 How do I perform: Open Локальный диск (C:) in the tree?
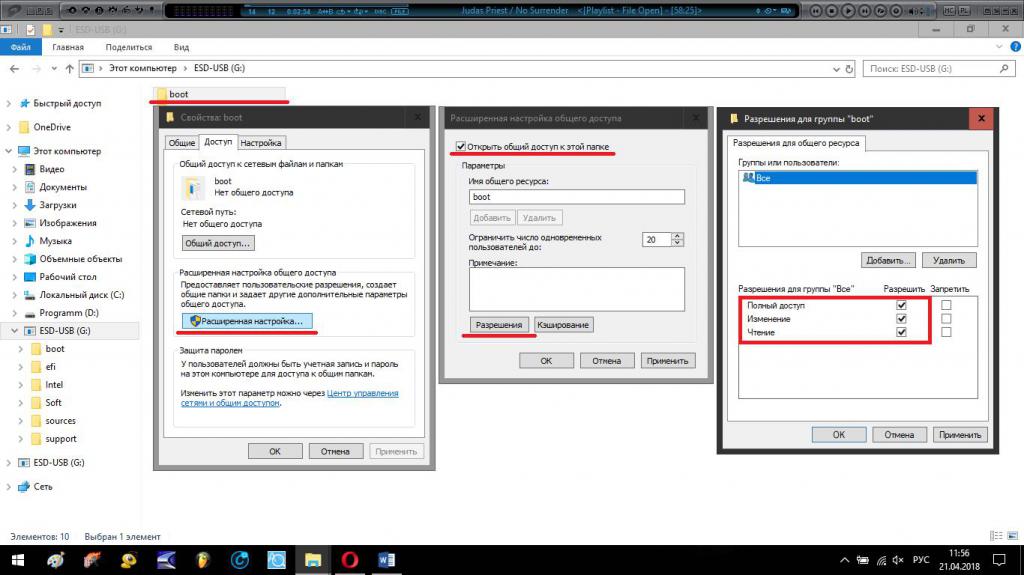(82, 295)
